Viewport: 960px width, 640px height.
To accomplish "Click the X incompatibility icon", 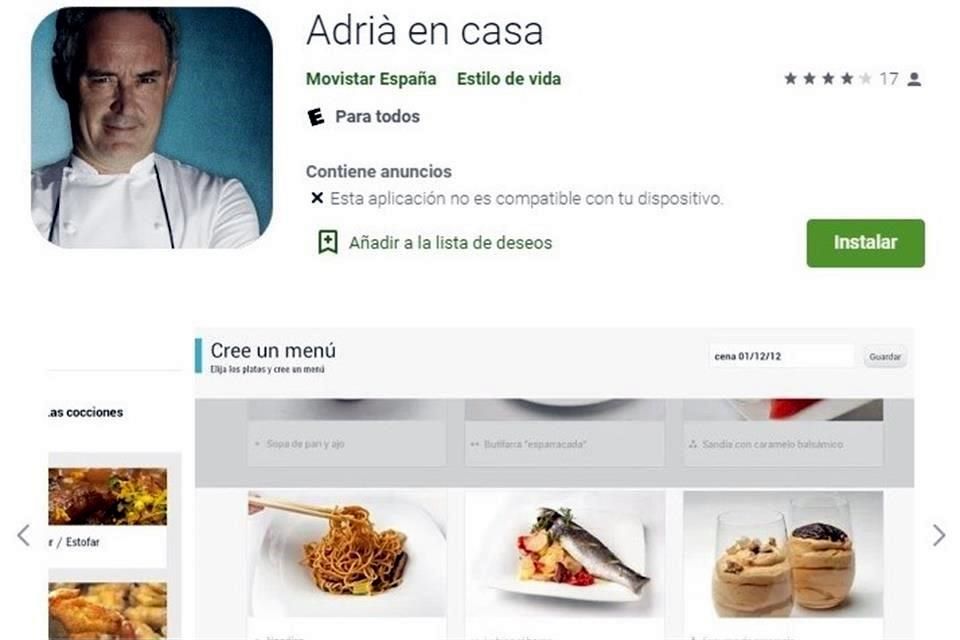I will coord(317,198).
